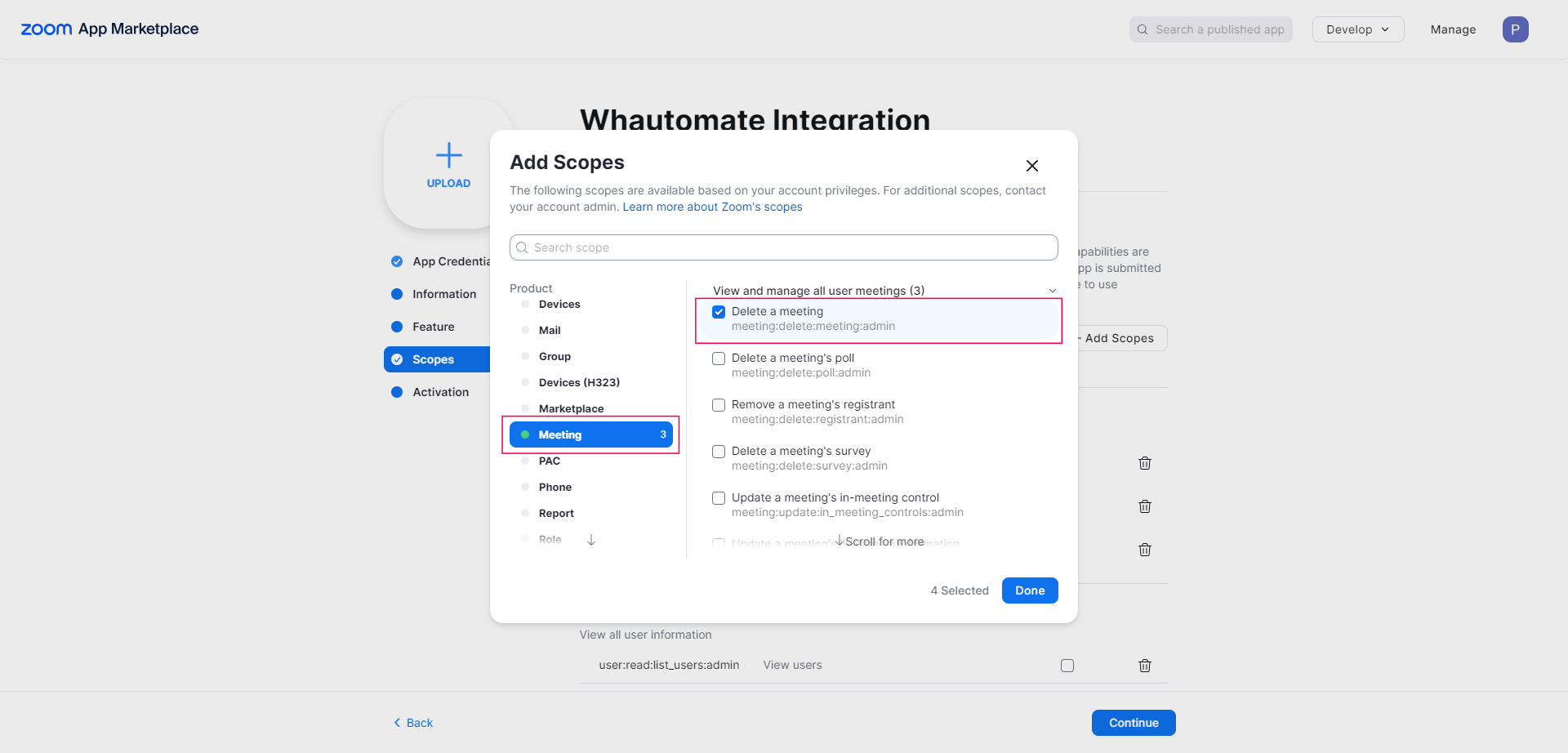
Task: Delete the user:read:list_users:admin scope
Action: 1145,666
